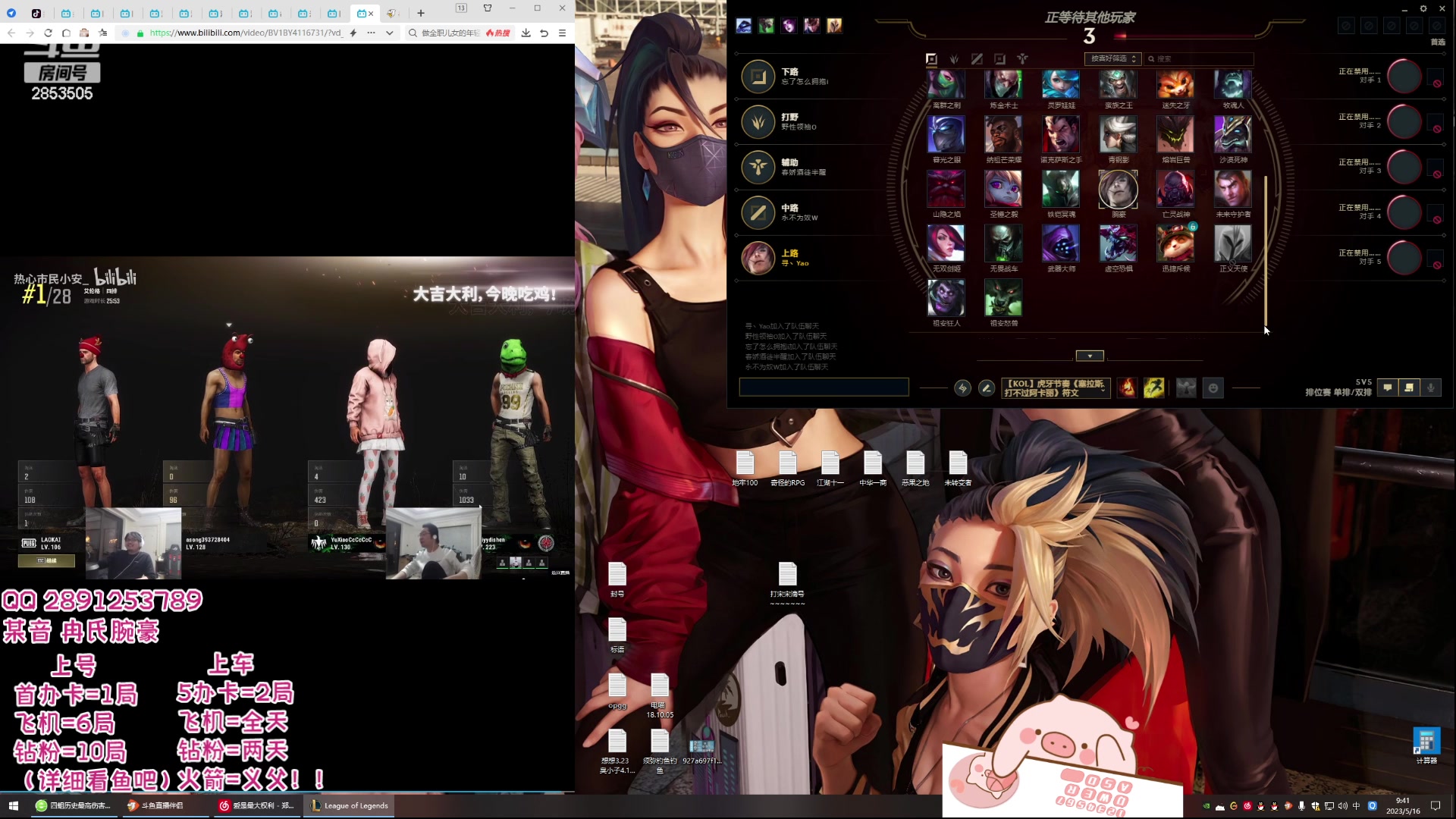Open the rune recommendation round icon
Screen dimensions: 1456x819
(962, 388)
